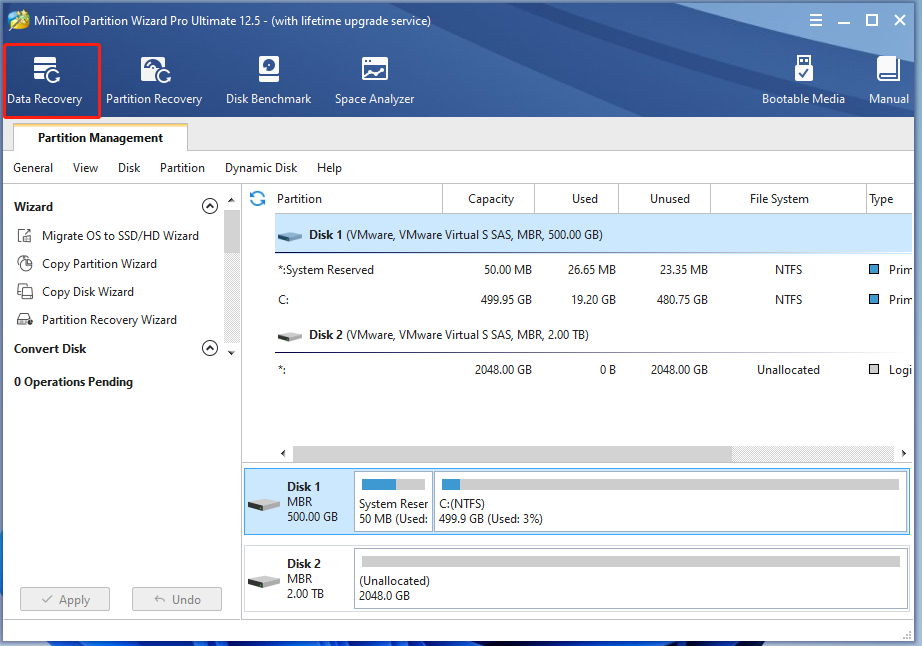922x646 pixels.
Task: Click the 0 Operations Pending label
Action: 74,382
